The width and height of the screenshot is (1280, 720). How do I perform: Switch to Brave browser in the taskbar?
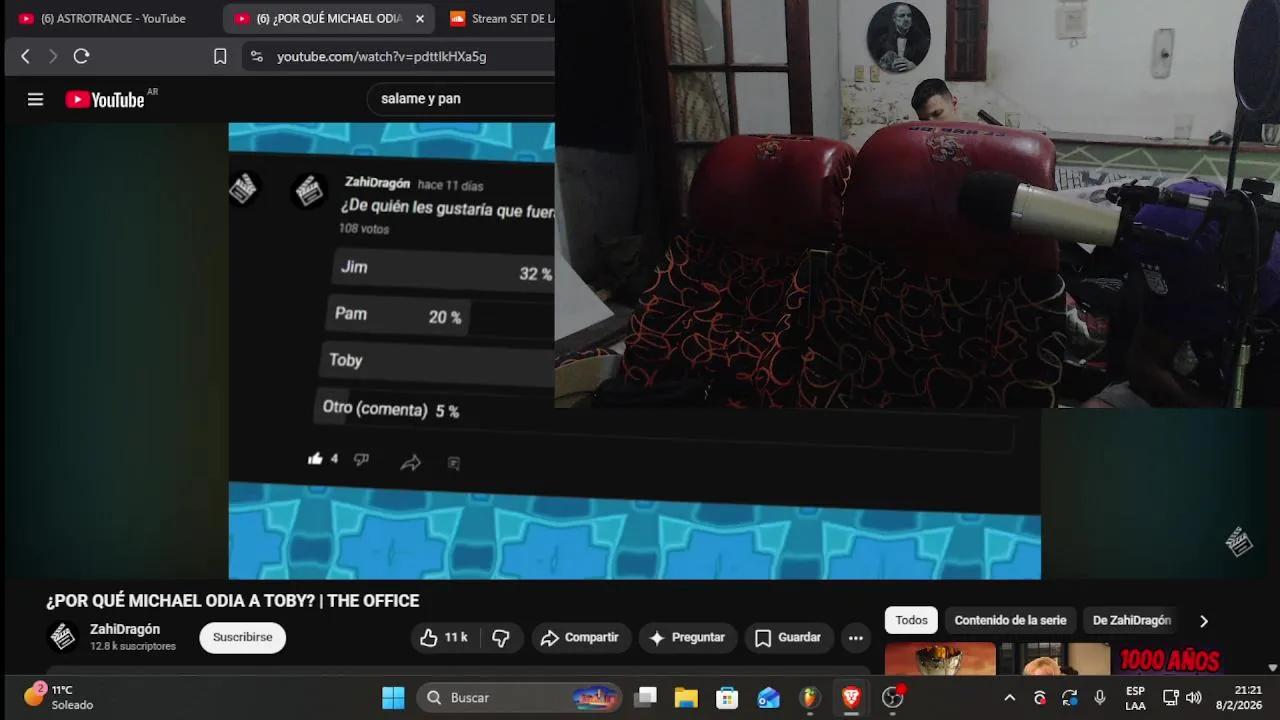click(x=851, y=697)
